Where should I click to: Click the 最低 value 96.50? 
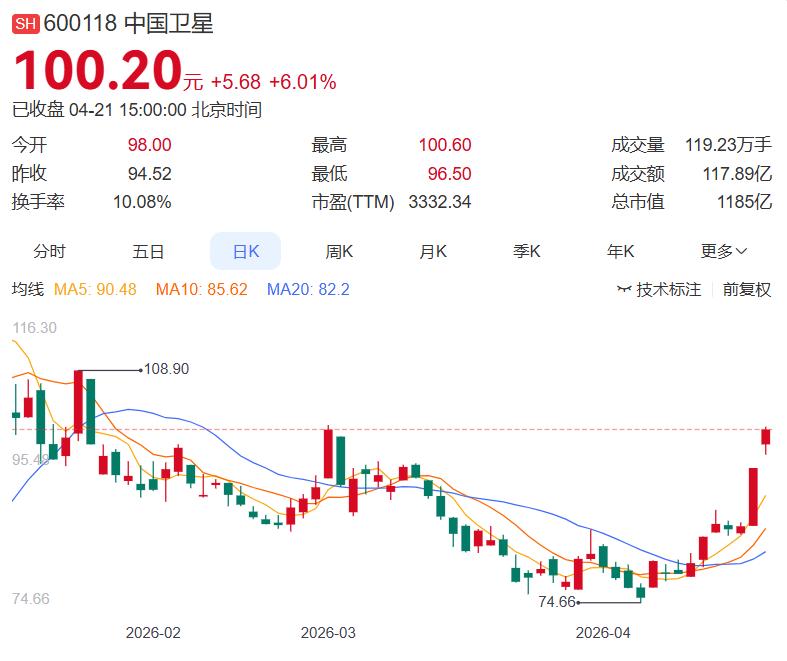click(449, 174)
